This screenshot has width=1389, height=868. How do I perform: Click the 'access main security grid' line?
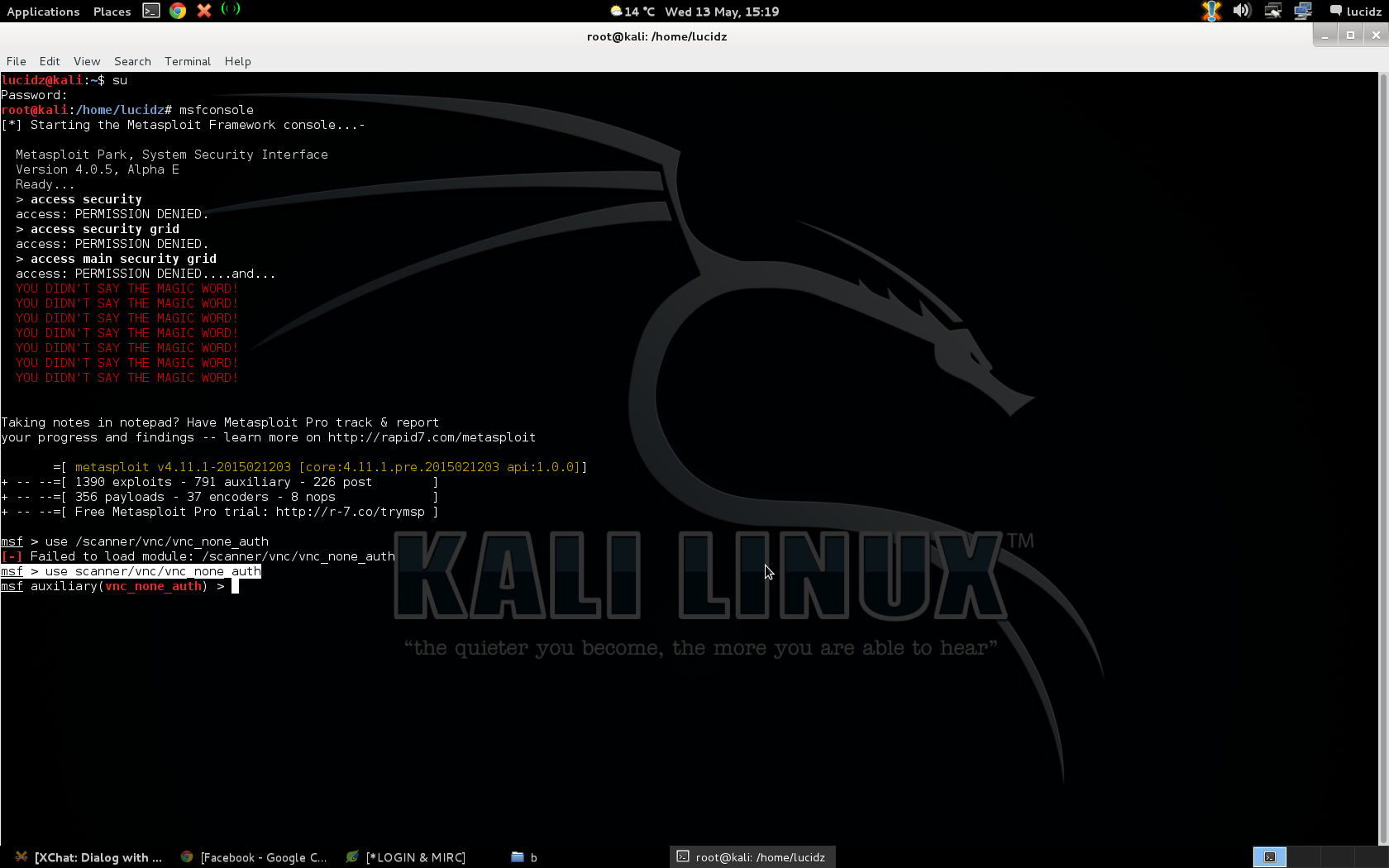click(x=116, y=259)
